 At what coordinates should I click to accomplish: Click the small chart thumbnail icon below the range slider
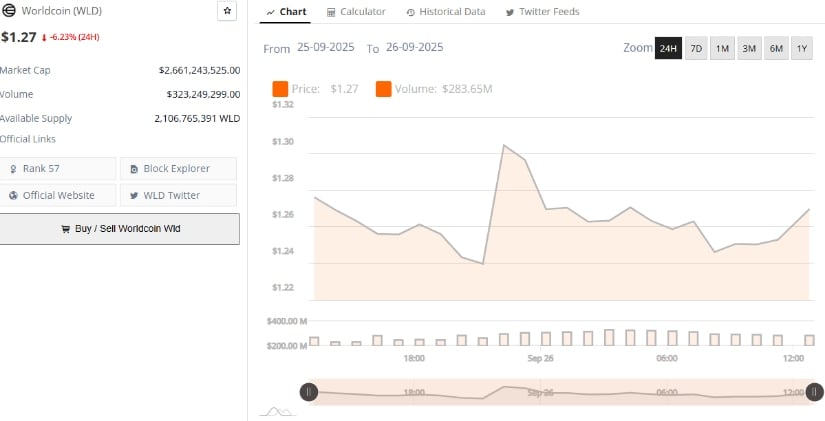[277, 412]
